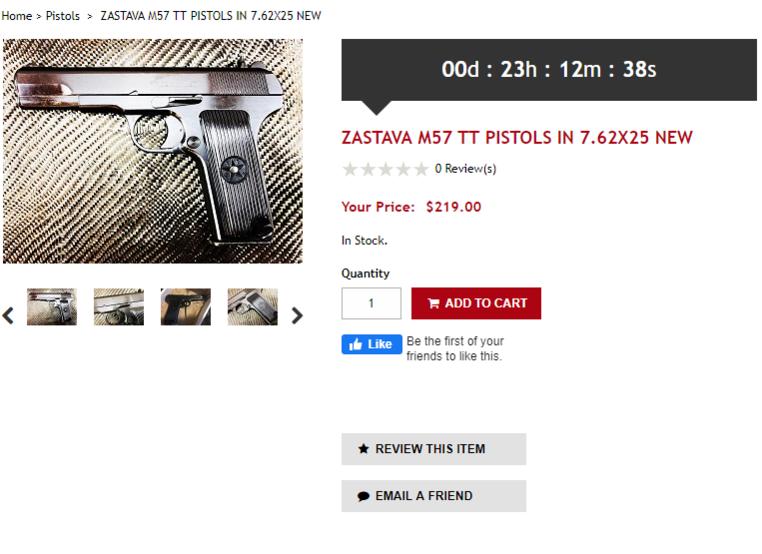The width and height of the screenshot is (762, 554).
Task: Click the countdown timer banner
Action: [x=549, y=70]
